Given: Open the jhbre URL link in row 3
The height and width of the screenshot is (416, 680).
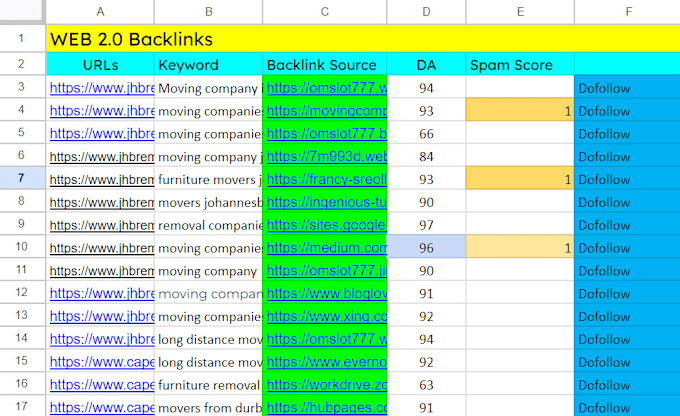Looking at the screenshot, I should click(x=102, y=88).
